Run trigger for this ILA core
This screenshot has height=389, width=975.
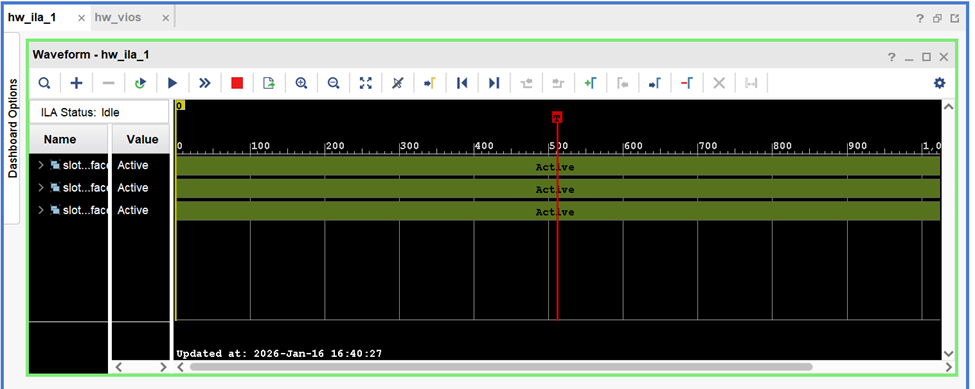pos(172,83)
